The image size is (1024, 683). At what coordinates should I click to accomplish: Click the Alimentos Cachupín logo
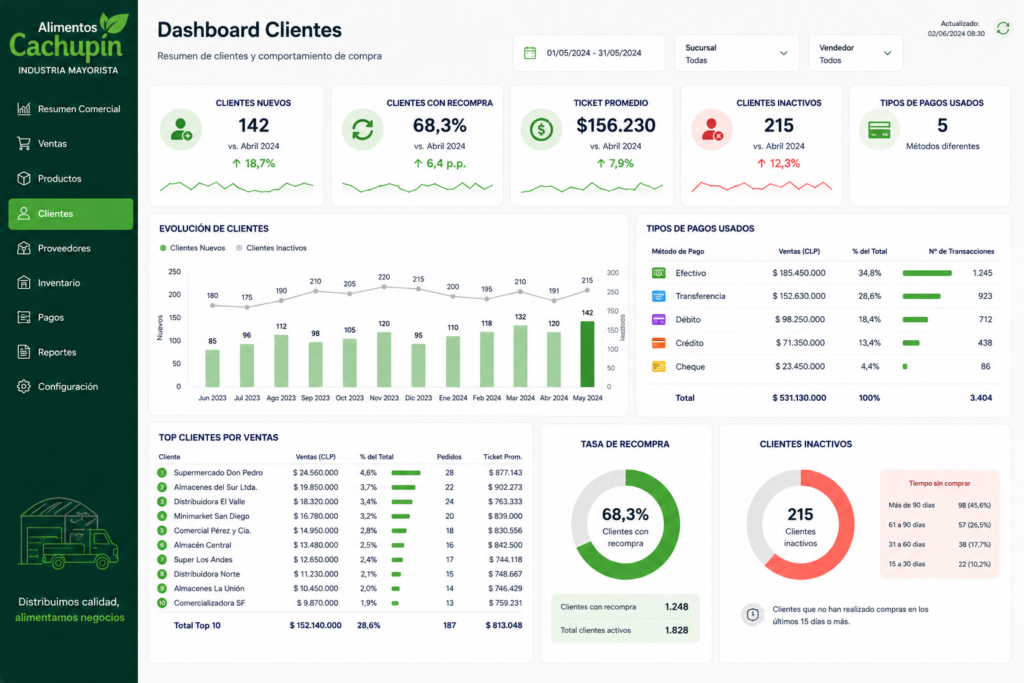(x=69, y=44)
